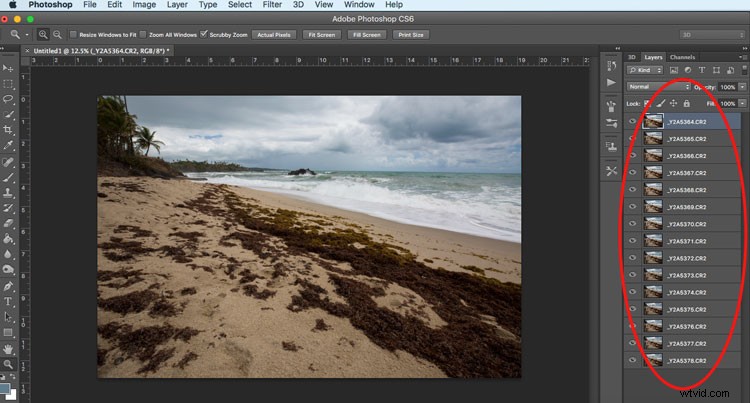The height and width of the screenshot is (403, 750).
Task: Select the Horizontal Type tool
Action: 8,301
